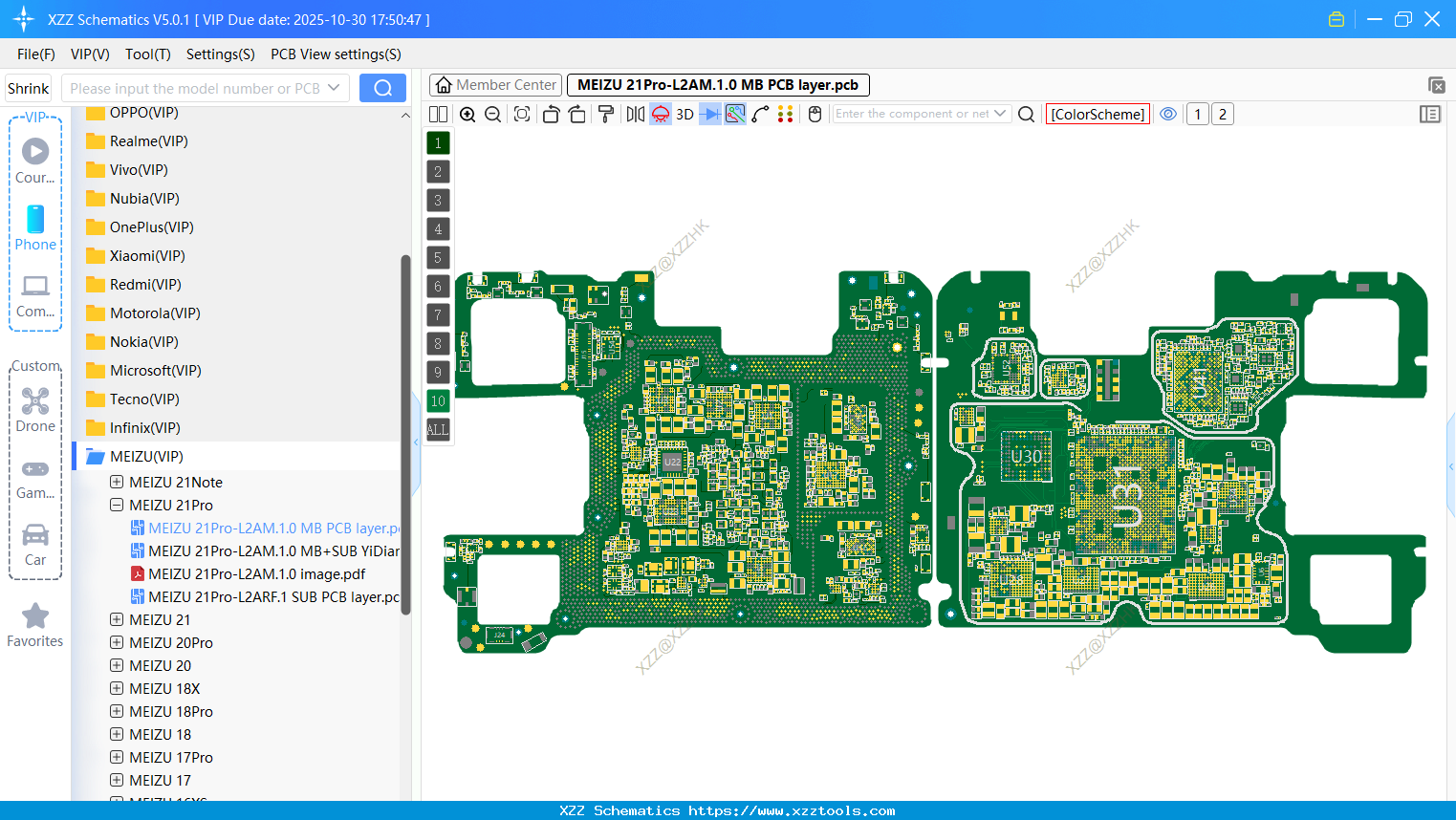This screenshot has height=820, width=1456.
Task: Click the vertical scrollbar in model tree
Action: pos(405,435)
